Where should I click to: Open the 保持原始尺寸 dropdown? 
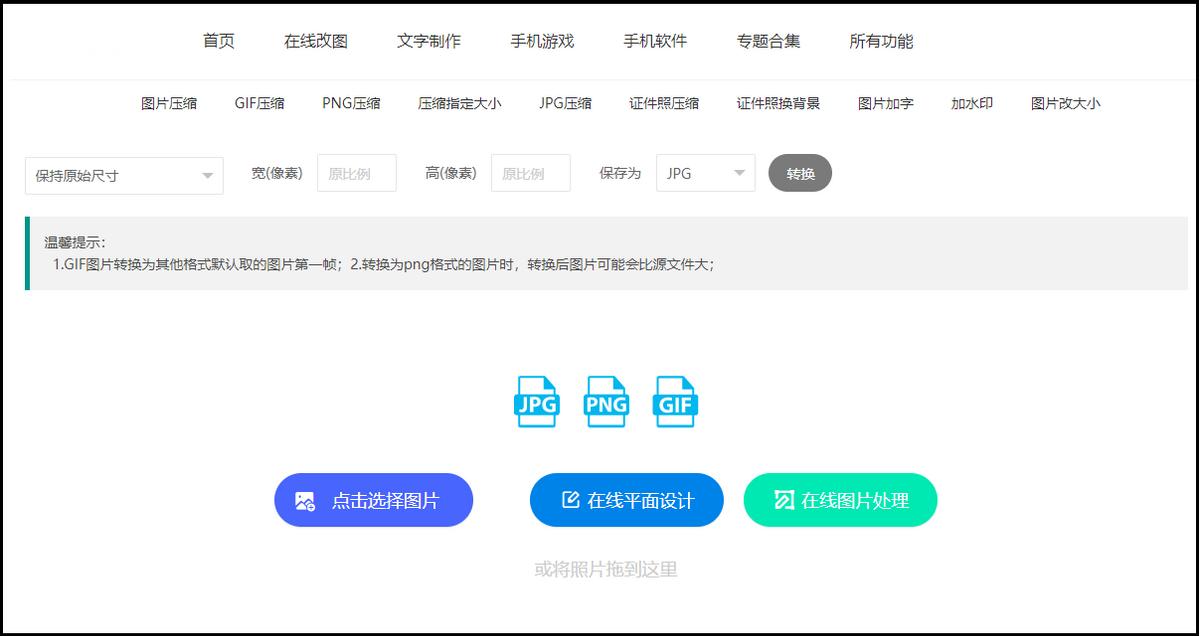[x=124, y=173]
